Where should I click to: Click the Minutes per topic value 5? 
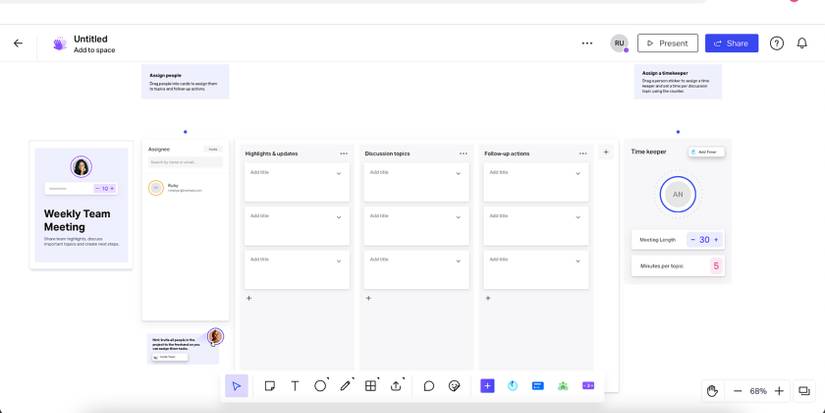[x=716, y=266]
